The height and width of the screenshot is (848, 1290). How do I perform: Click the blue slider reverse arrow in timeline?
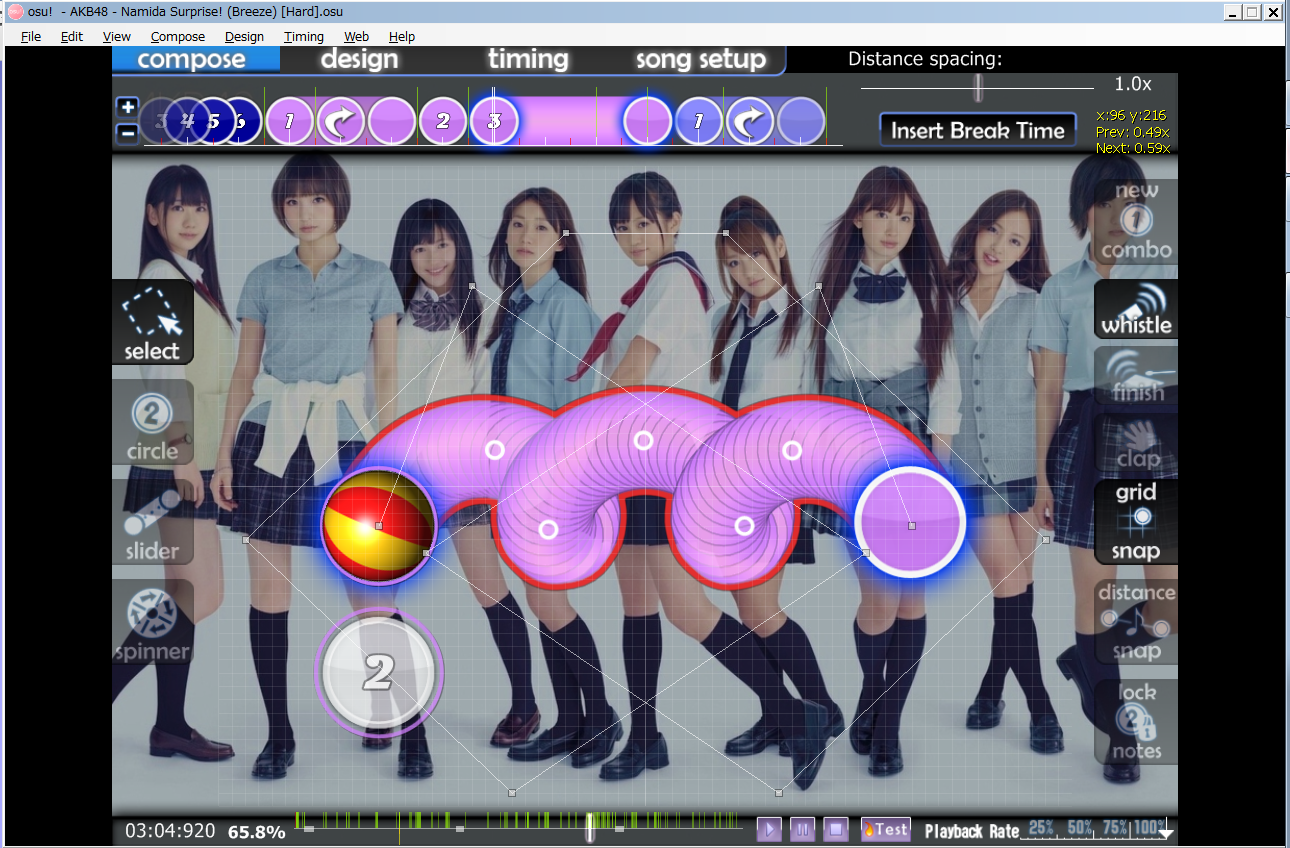coord(750,122)
